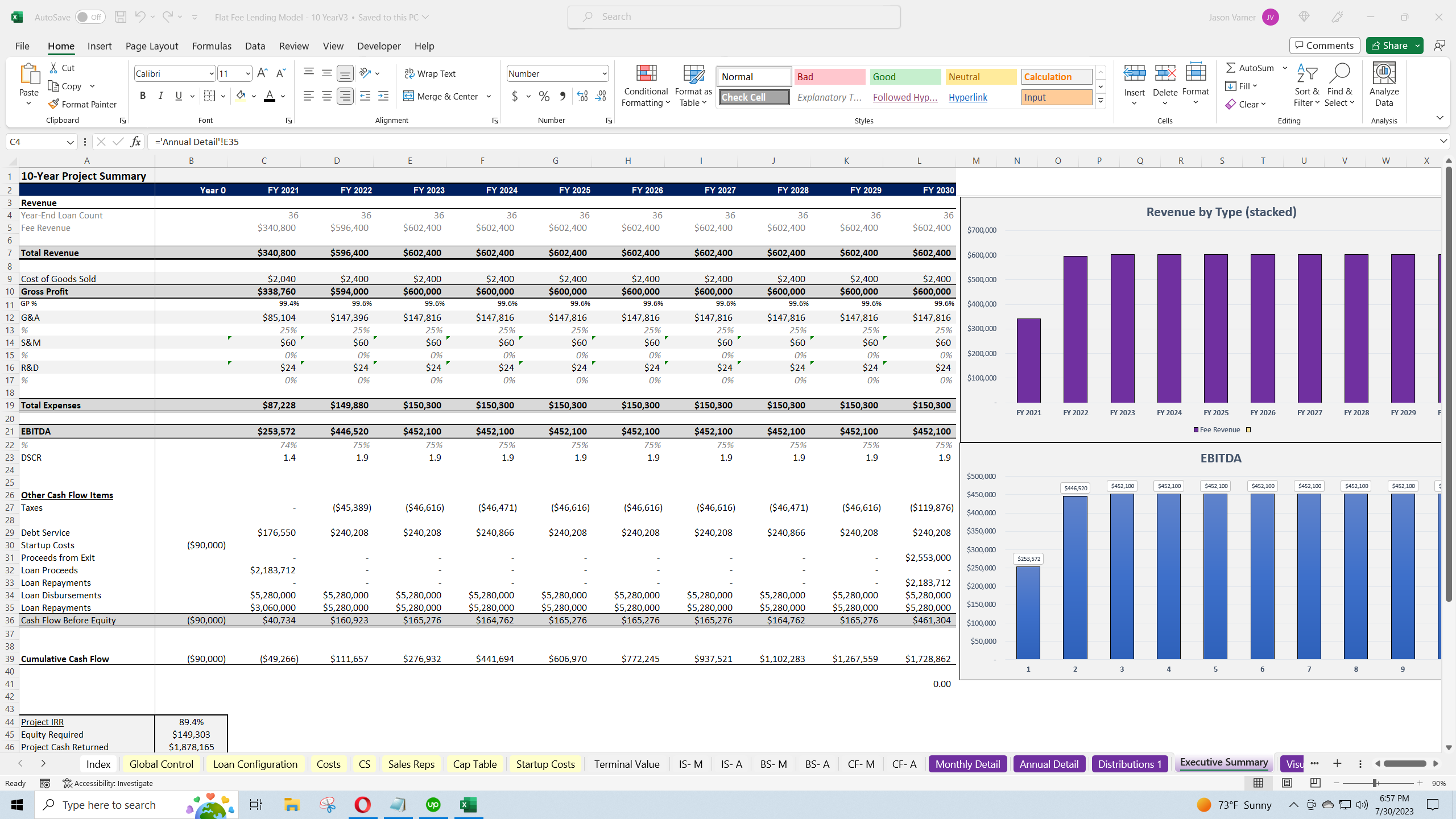Open the Number format dropdown
The width and height of the screenshot is (1456, 819).
pyautogui.click(x=604, y=73)
